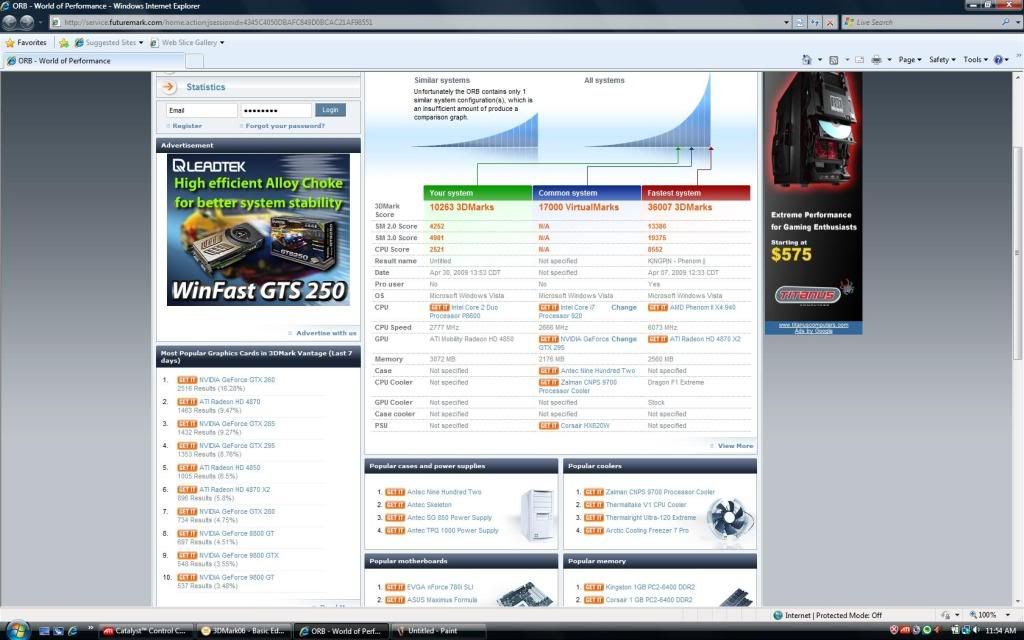Image resolution: width=1024 pixels, height=640 pixels.
Task: Open a new blank browser tab
Action: (195, 61)
